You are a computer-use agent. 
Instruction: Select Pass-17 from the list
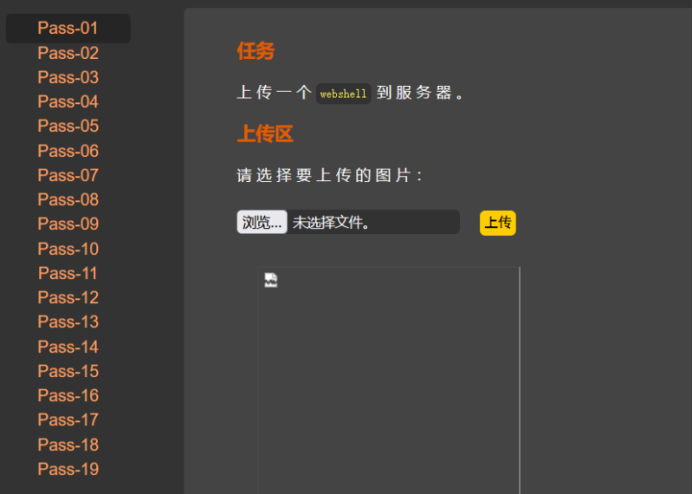click(68, 420)
